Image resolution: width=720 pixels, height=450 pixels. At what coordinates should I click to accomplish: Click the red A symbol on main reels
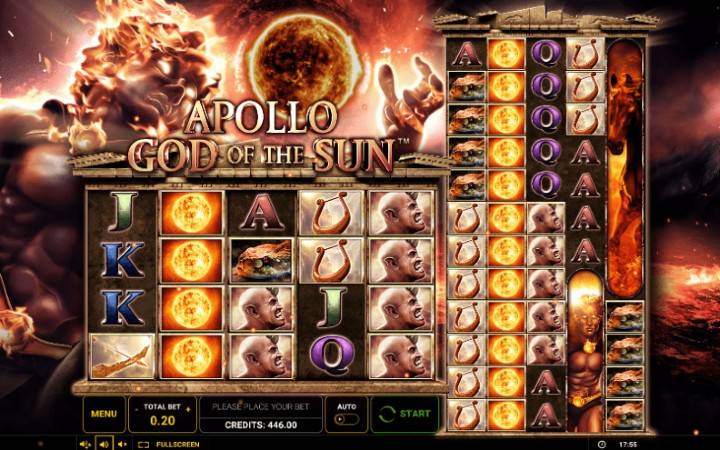click(261, 212)
